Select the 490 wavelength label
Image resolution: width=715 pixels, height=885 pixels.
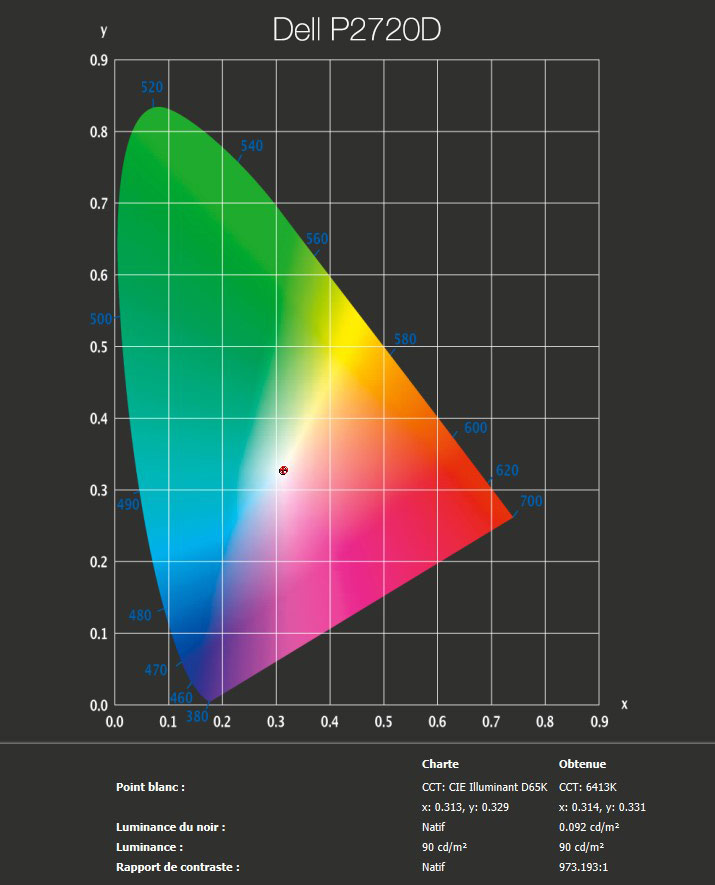(128, 504)
